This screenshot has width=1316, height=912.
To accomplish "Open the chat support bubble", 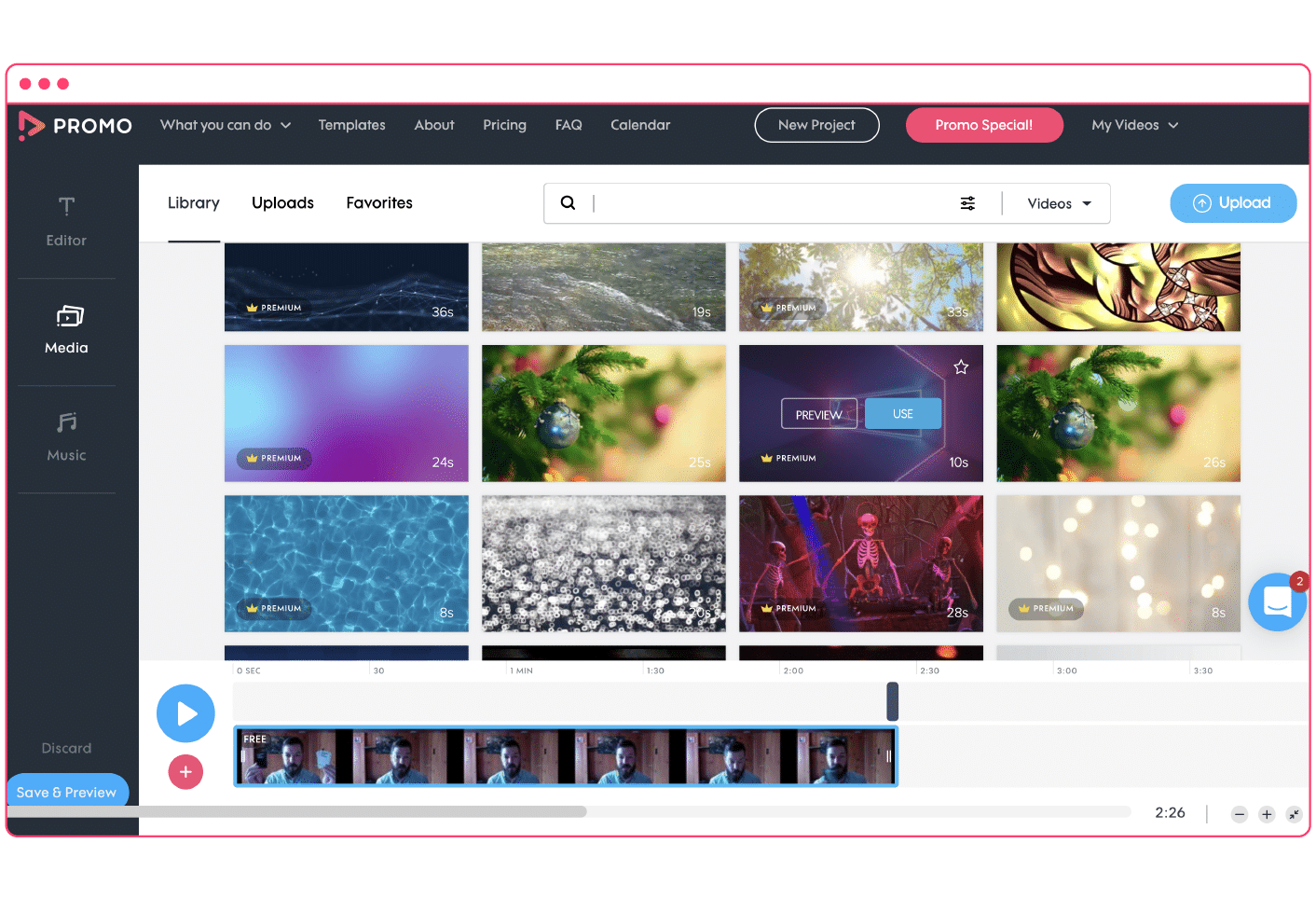I will point(1276,601).
